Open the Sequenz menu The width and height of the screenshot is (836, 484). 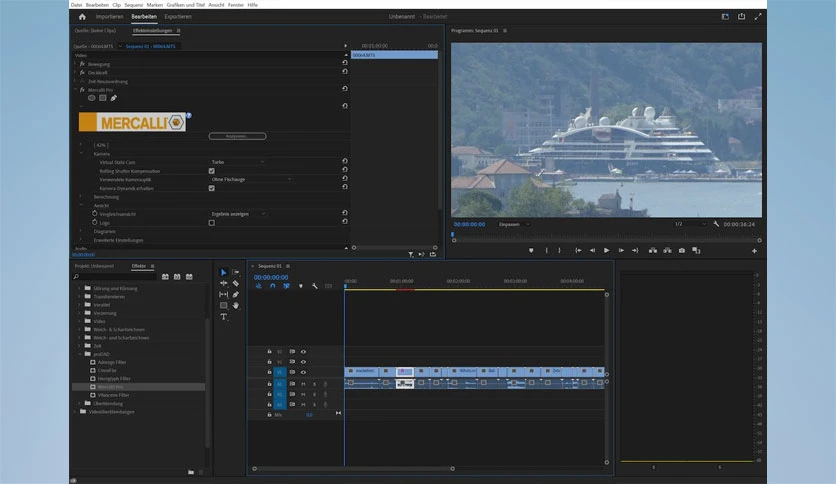[x=134, y=5]
